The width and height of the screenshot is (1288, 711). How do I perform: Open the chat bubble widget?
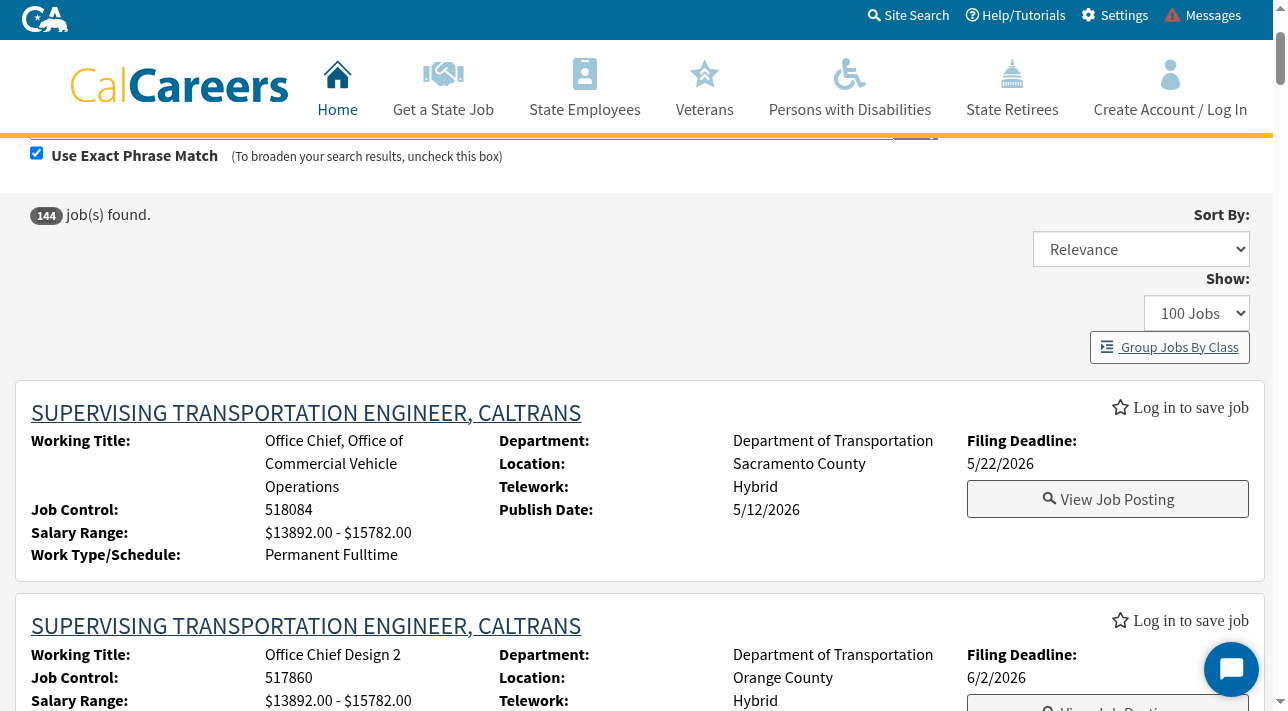tap(1231, 669)
